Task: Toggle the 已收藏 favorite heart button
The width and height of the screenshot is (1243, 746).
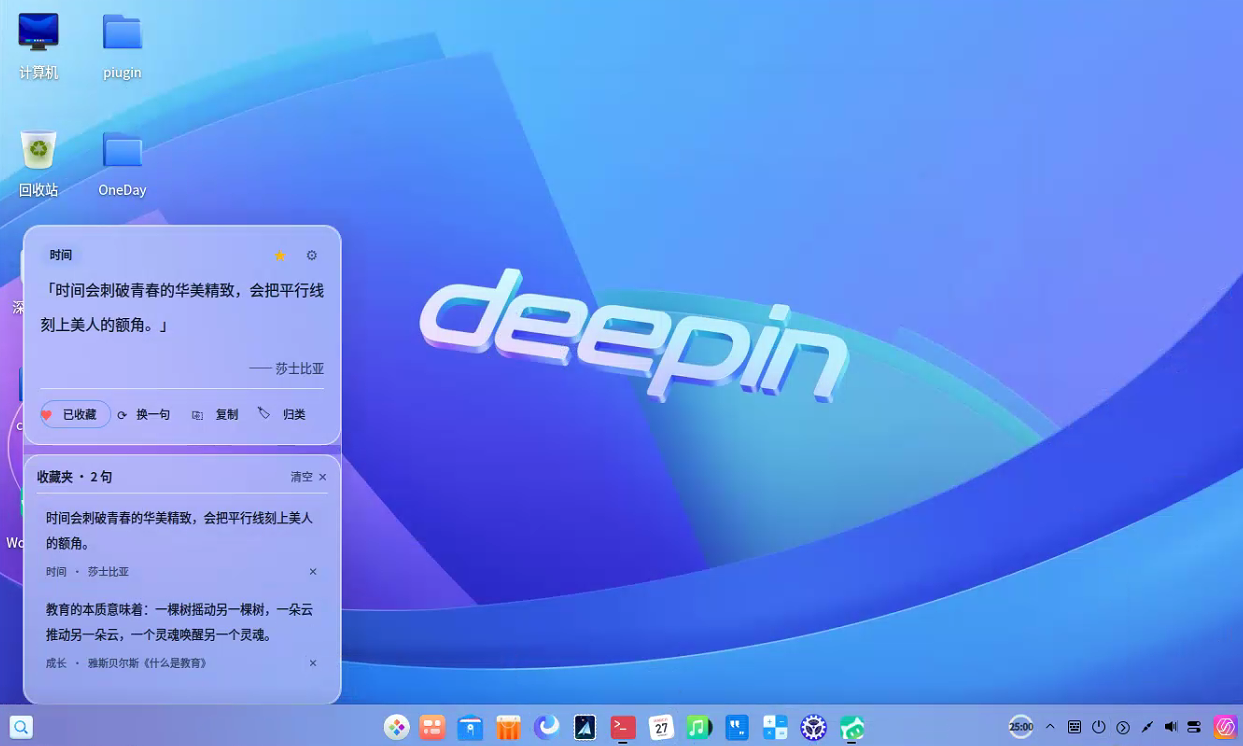Action: 75,414
